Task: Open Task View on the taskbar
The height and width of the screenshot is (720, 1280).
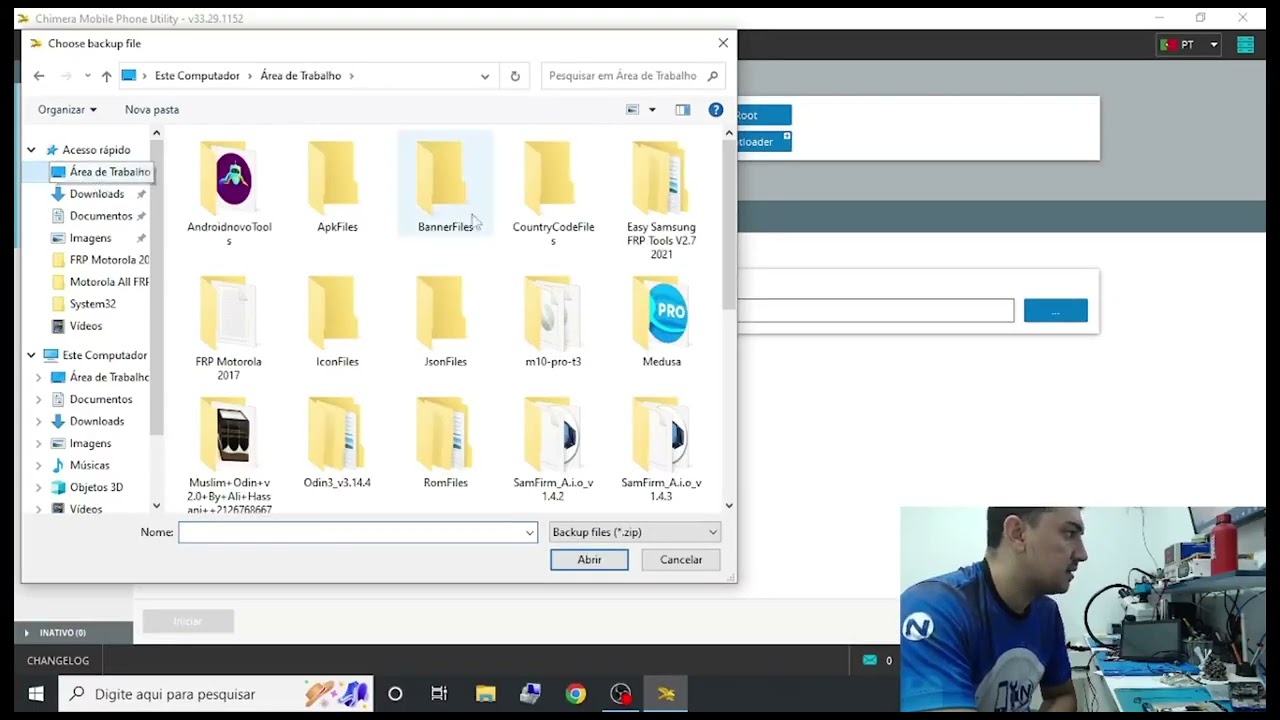Action: coord(439,694)
